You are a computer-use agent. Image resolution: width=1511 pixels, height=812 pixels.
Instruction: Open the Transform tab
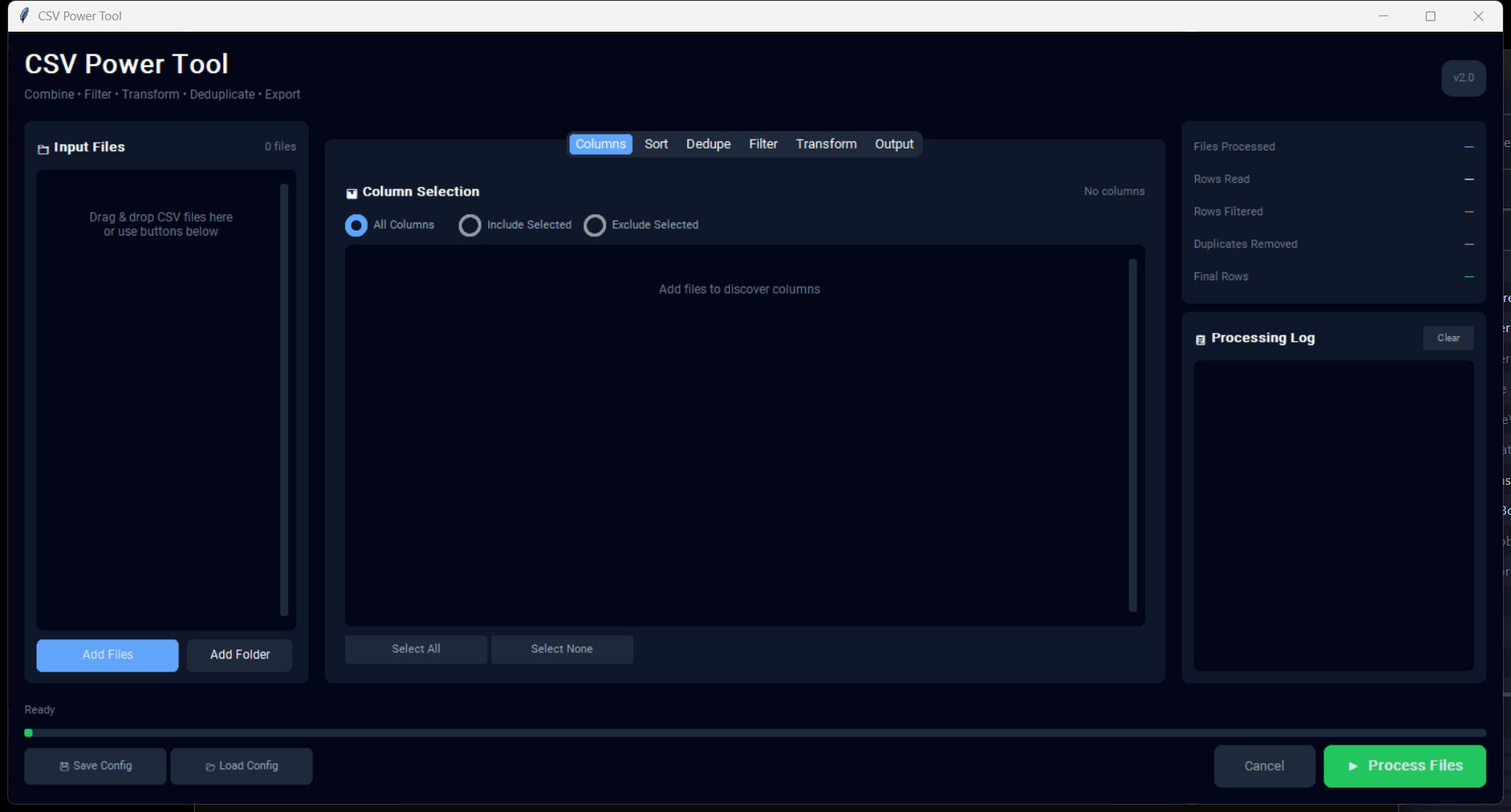click(825, 144)
